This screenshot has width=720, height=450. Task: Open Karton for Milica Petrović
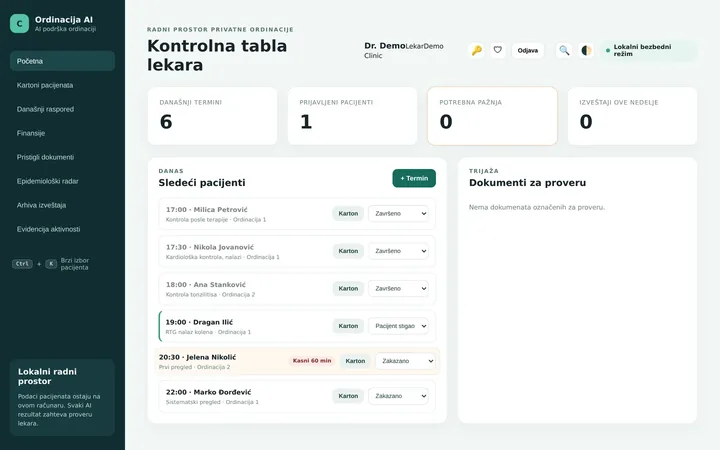pyautogui.click(x=348, y=214)
